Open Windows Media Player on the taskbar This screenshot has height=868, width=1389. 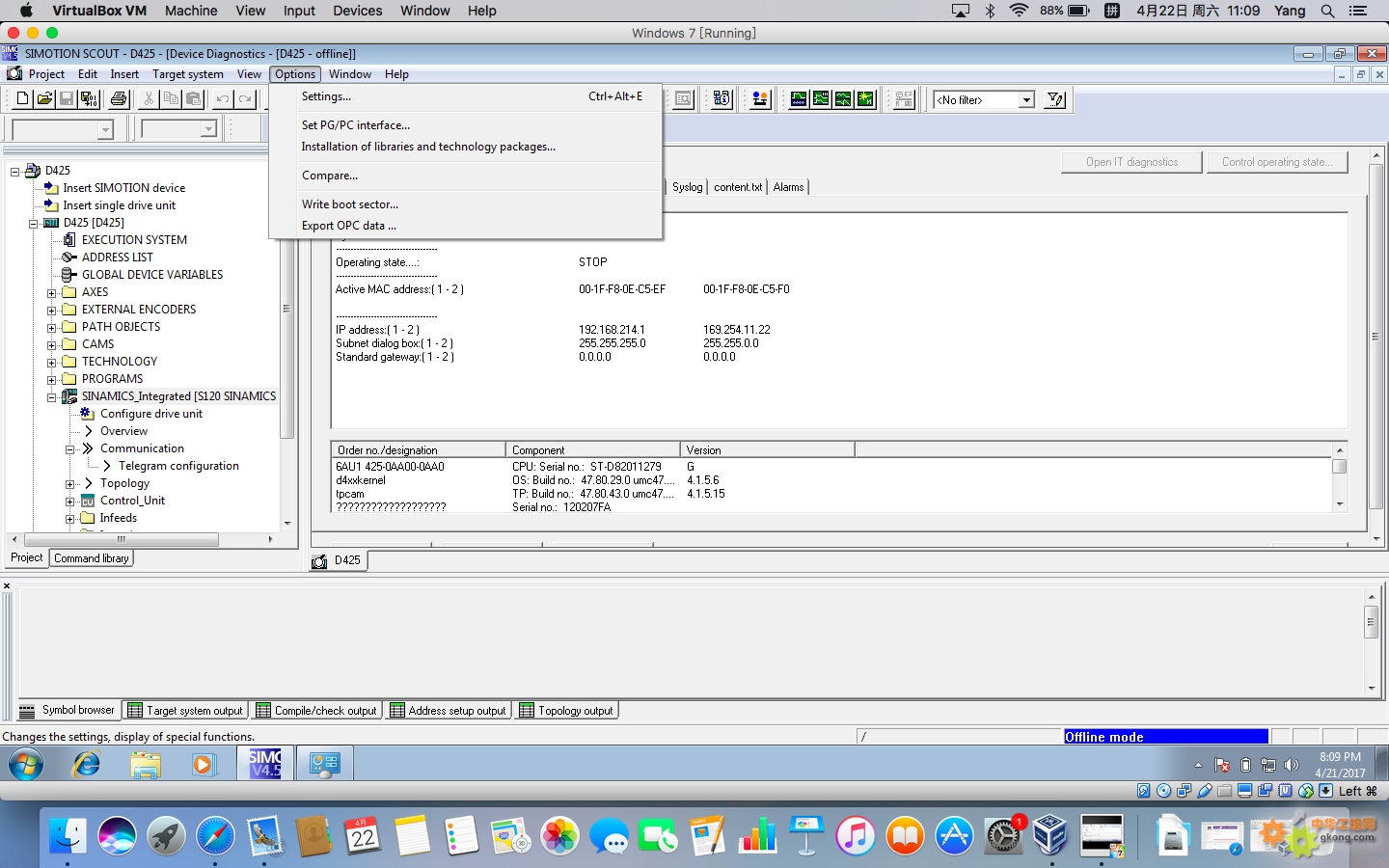pos(203,765)
